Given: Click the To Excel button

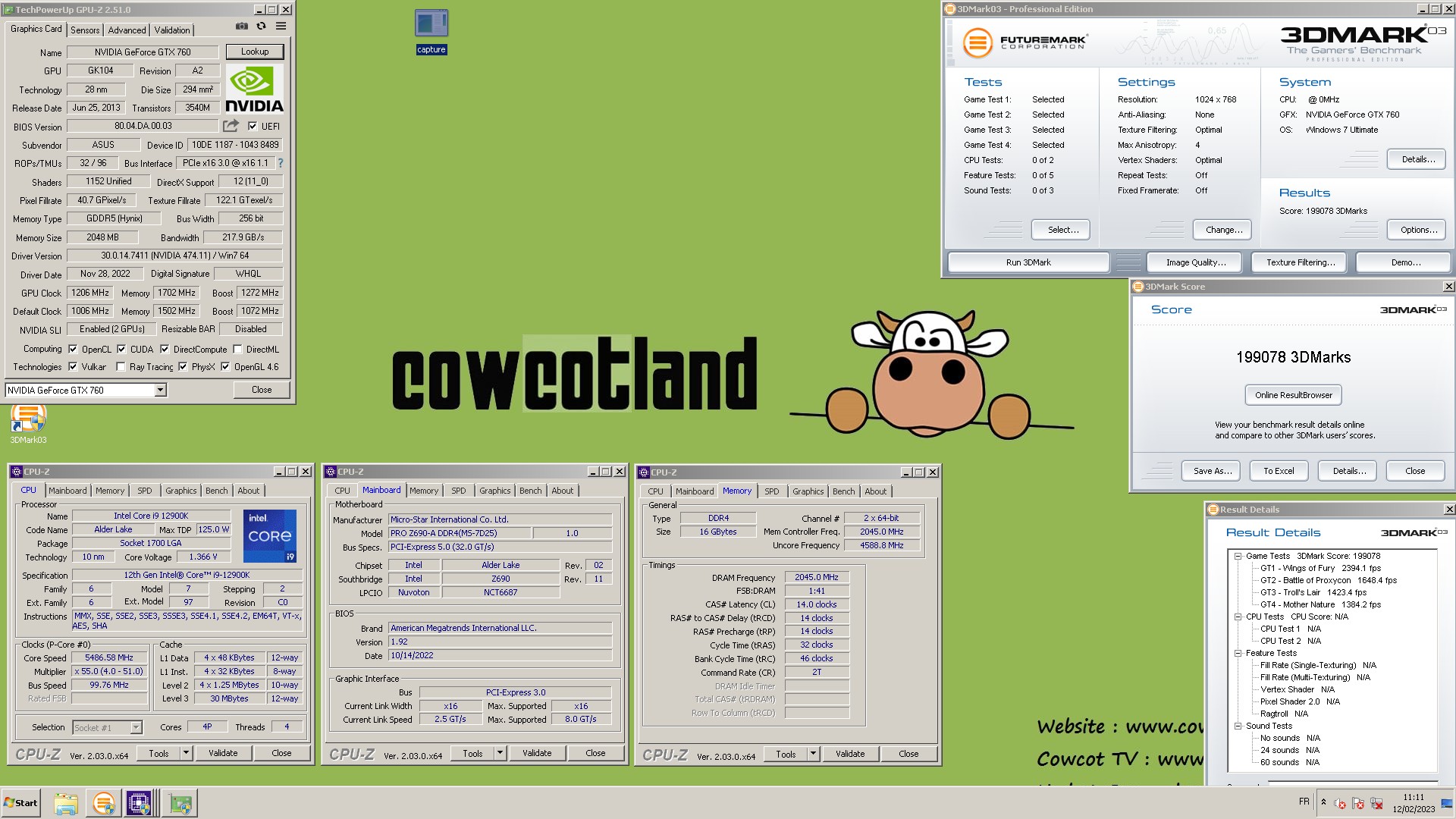Looking at the screenshot, I should (1279, 471).
